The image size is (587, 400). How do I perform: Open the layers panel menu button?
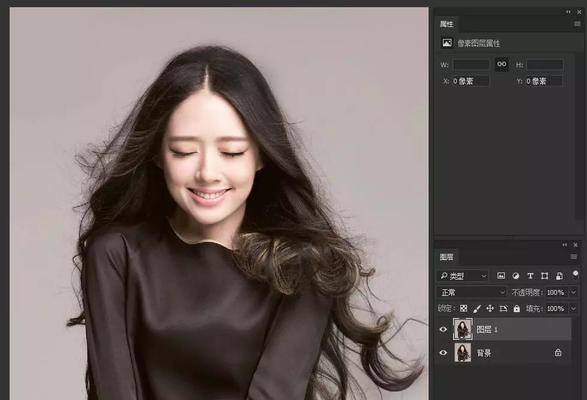tap(574, 257)
